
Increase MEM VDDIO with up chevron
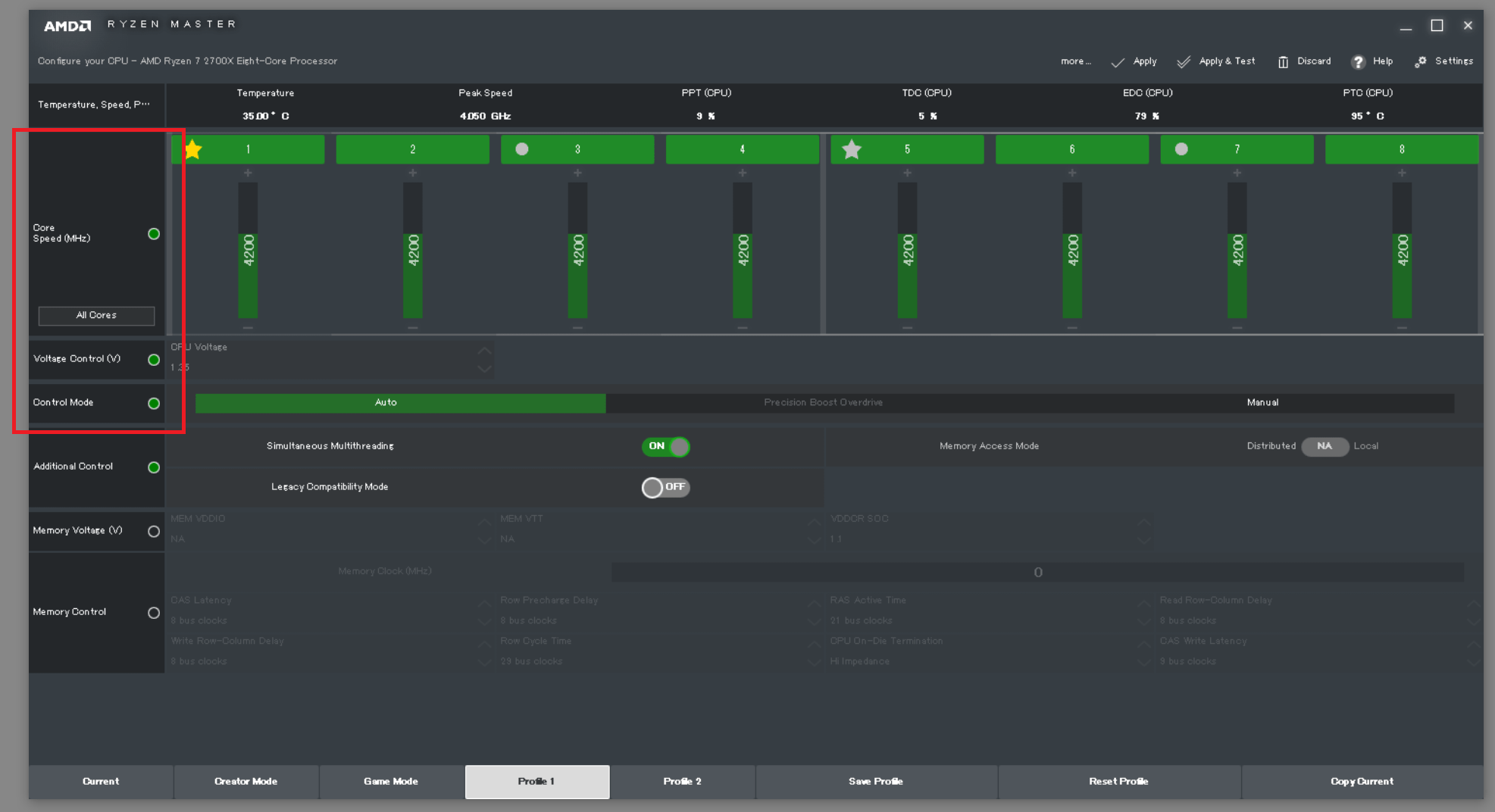coord(484,523)
